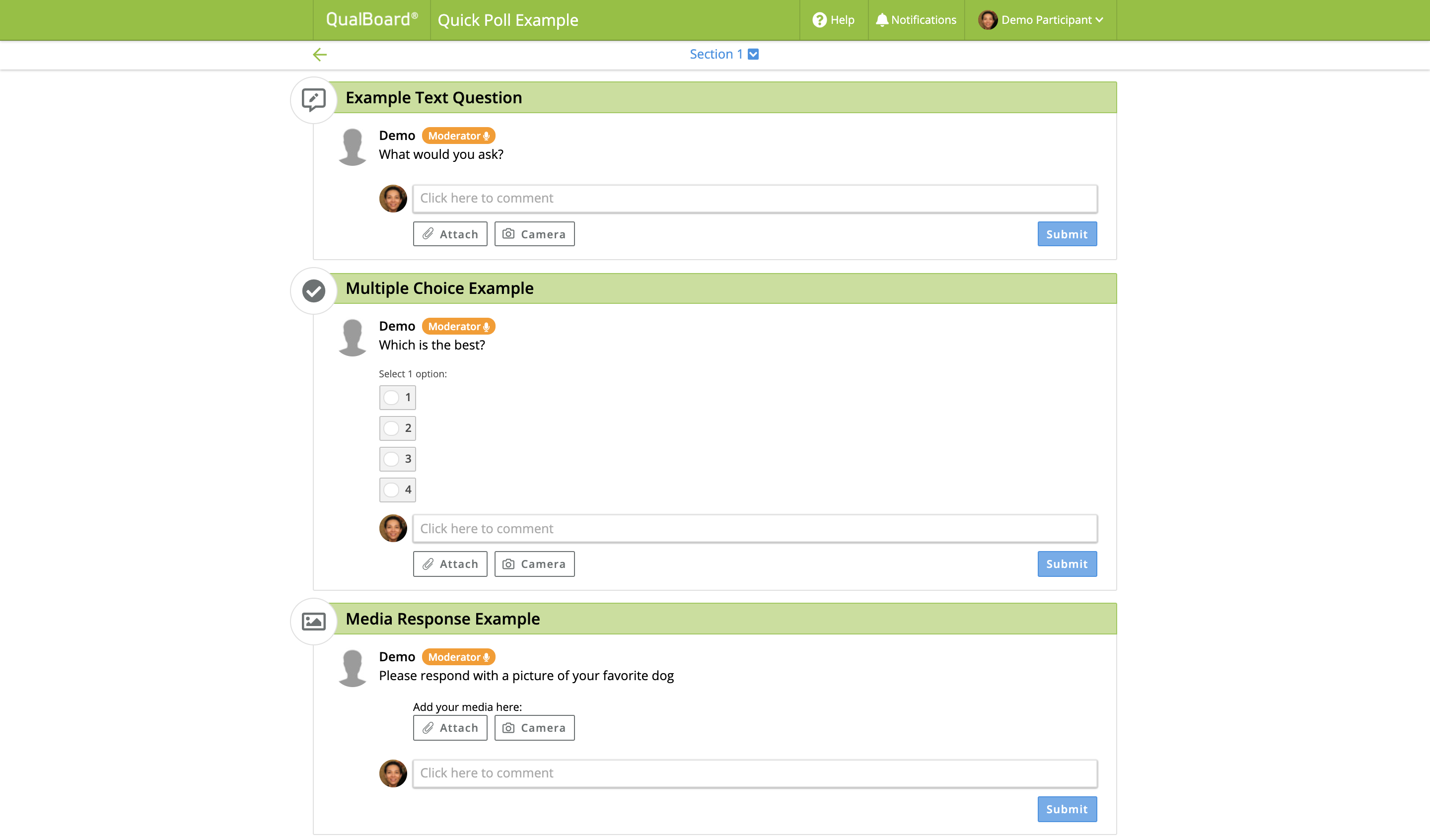Screen dimensions: 1430x840
Task: Click the comment field under Multiple Choice
Action: pyautogui.click(x=755, y=528)
